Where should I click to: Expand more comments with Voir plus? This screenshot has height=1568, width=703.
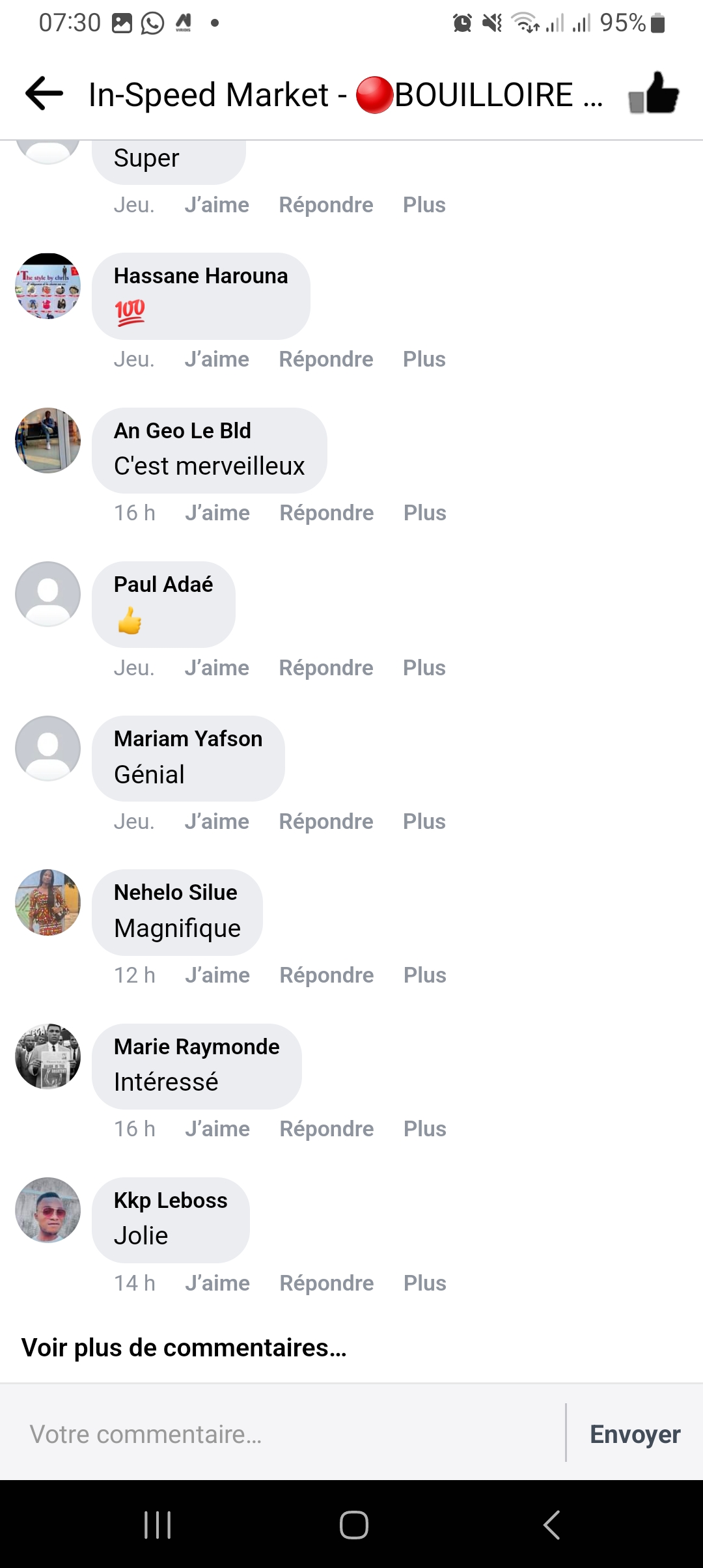point(184,1347)
